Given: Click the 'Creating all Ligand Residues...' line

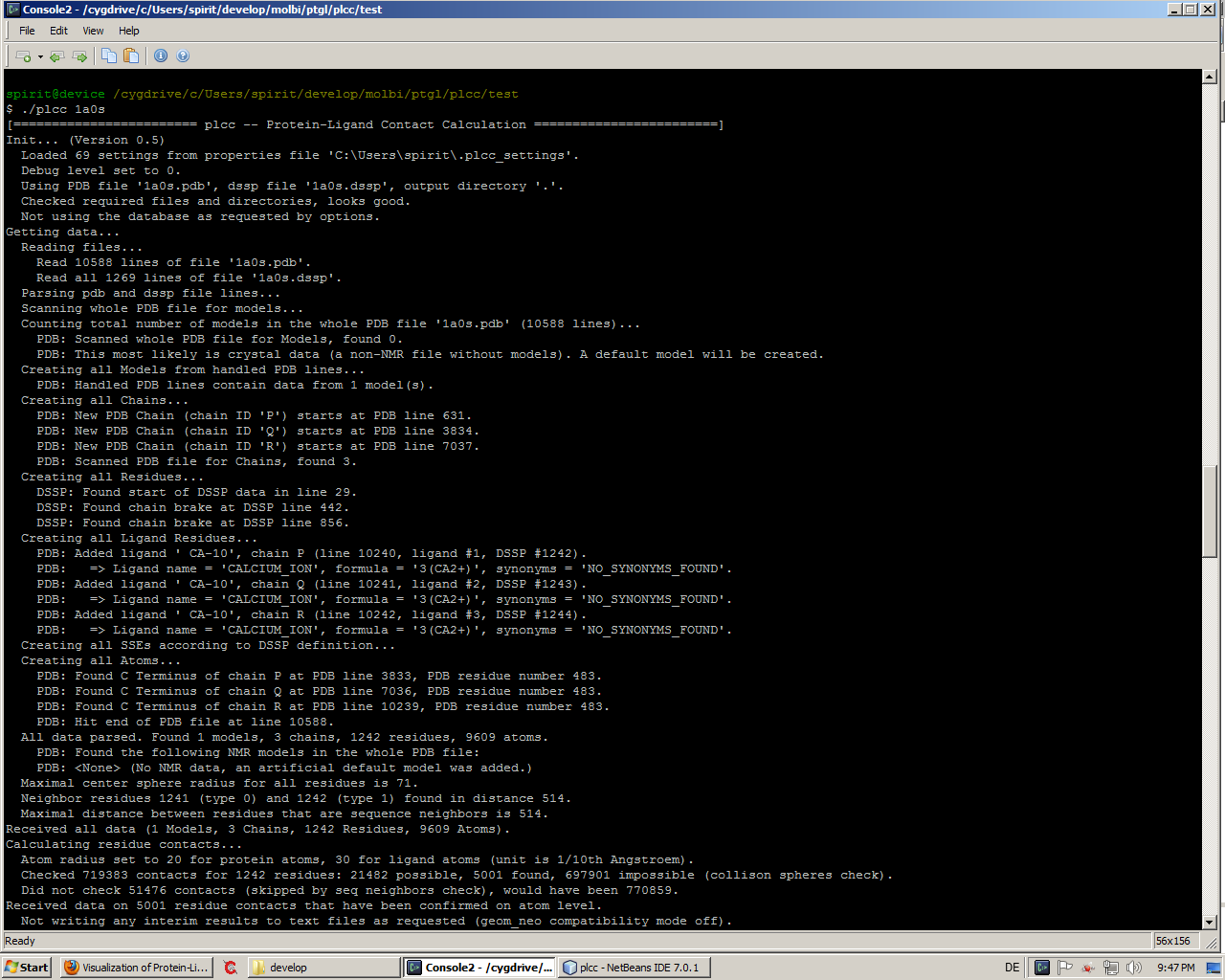Looking at the screenshot, I should [140, 538].
